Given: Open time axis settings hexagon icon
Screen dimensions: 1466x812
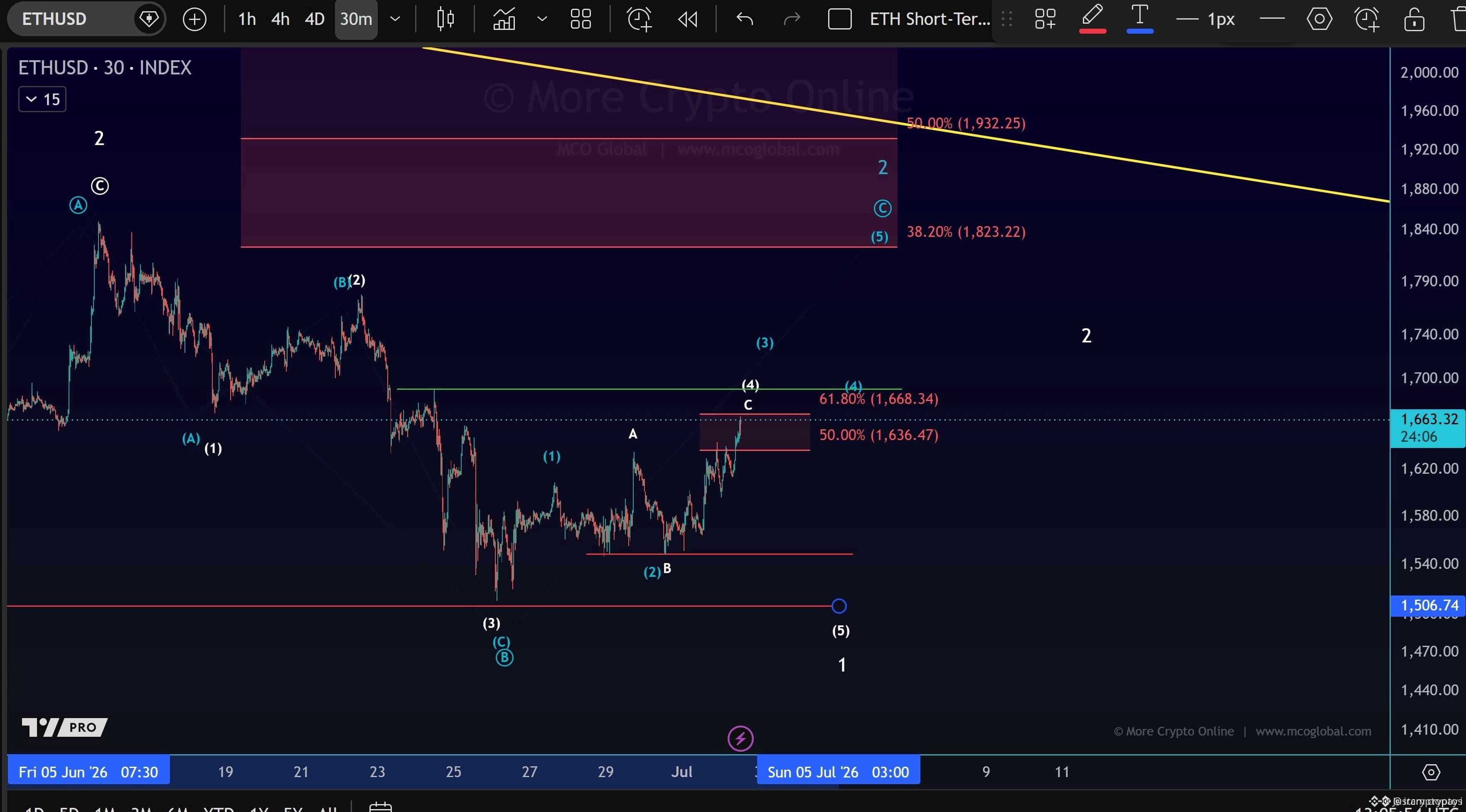Looking at the screenshot, I should 1431,772.
